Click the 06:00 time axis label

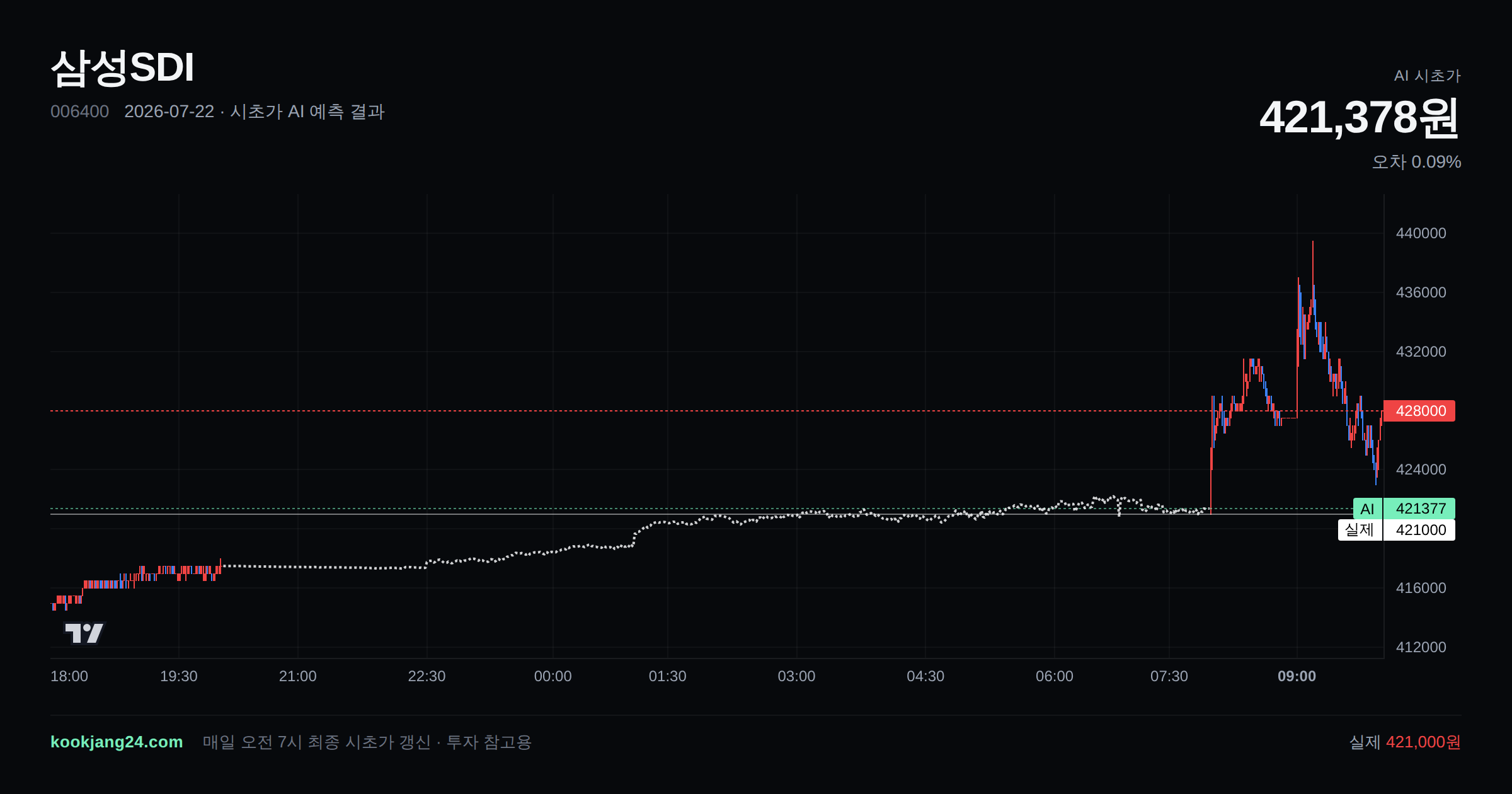pyautogui.click(x=1055, y=676)
